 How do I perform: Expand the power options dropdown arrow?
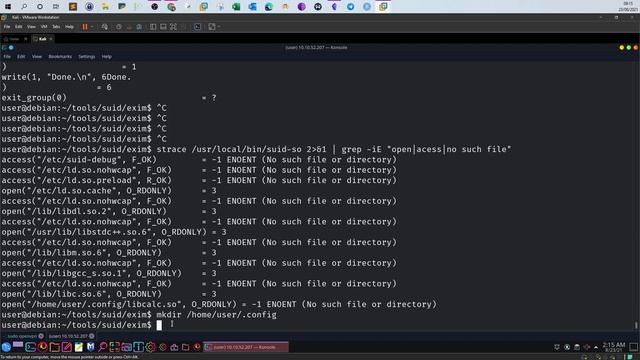click(x=92, y=27)
